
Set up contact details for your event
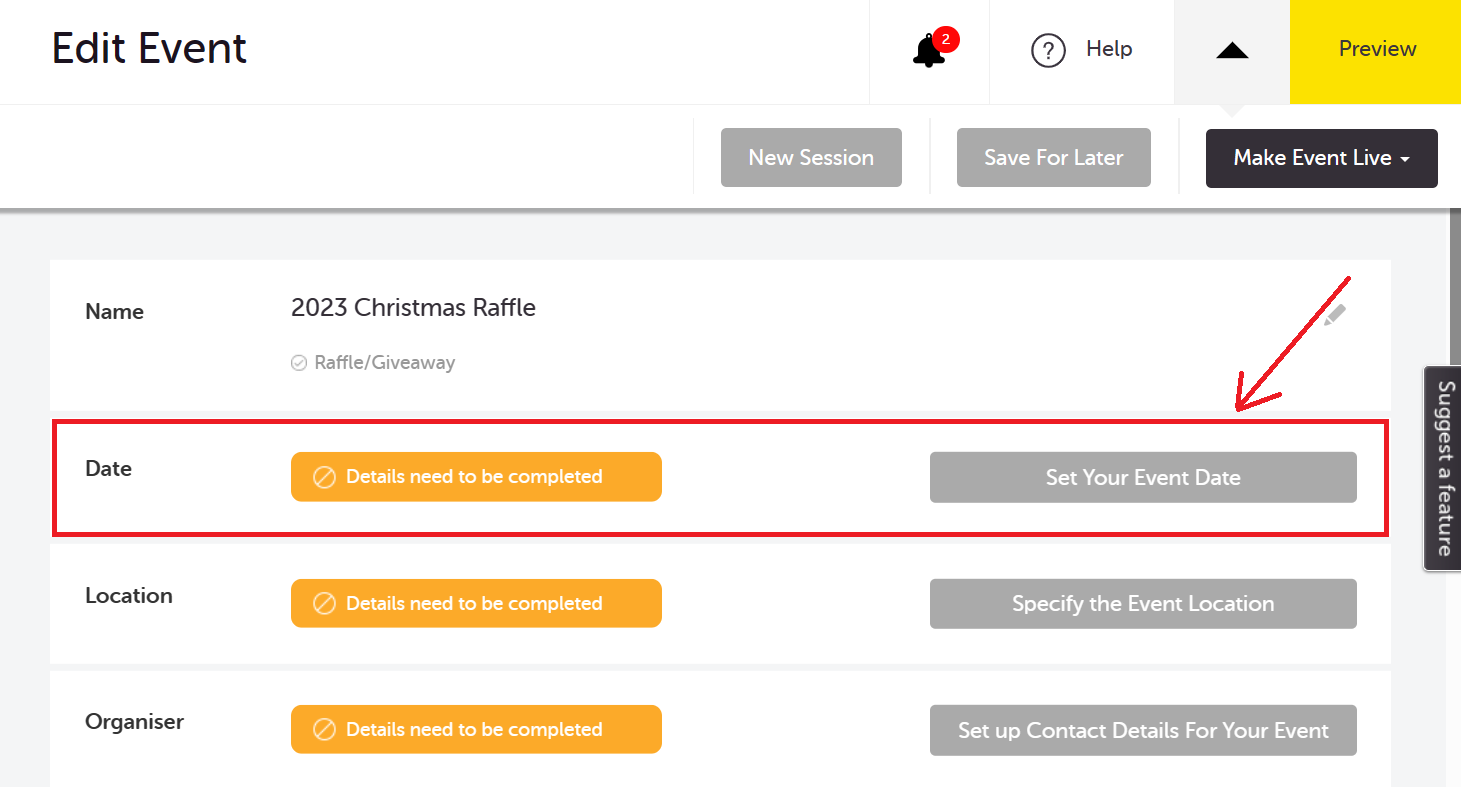tap(1143, 730)
